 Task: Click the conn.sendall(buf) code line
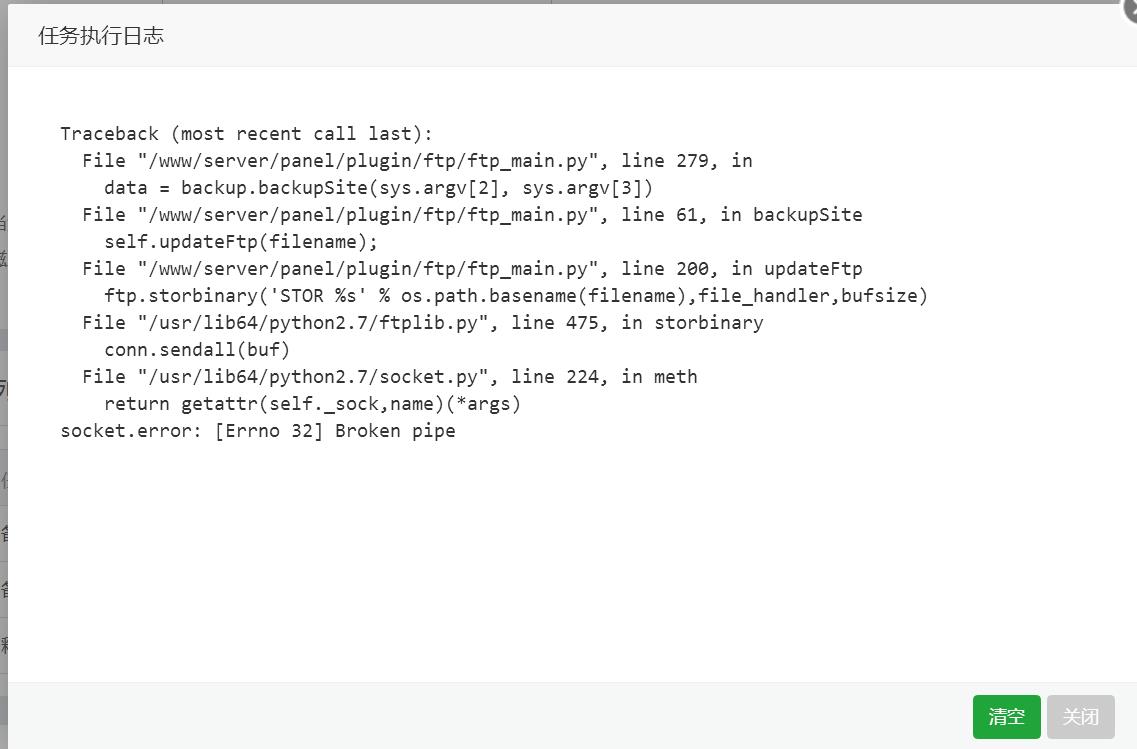point(197,349)
